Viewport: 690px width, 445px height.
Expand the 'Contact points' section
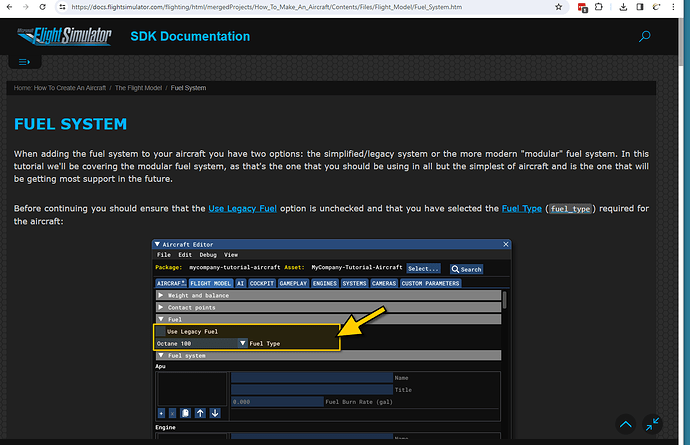click(328, 307)
